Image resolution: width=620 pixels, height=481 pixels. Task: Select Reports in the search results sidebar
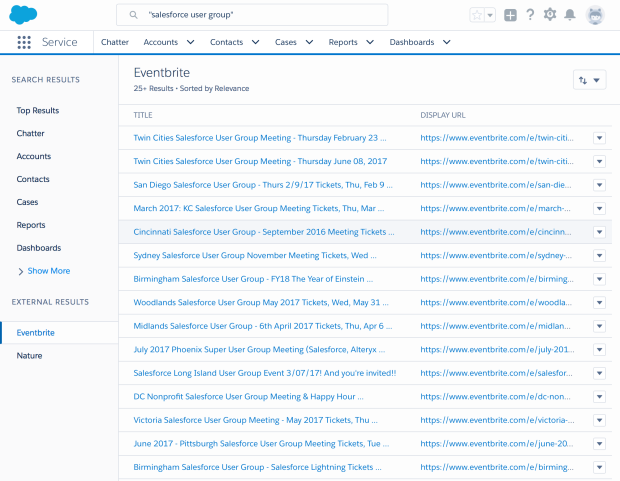click(x=31, y=225)
